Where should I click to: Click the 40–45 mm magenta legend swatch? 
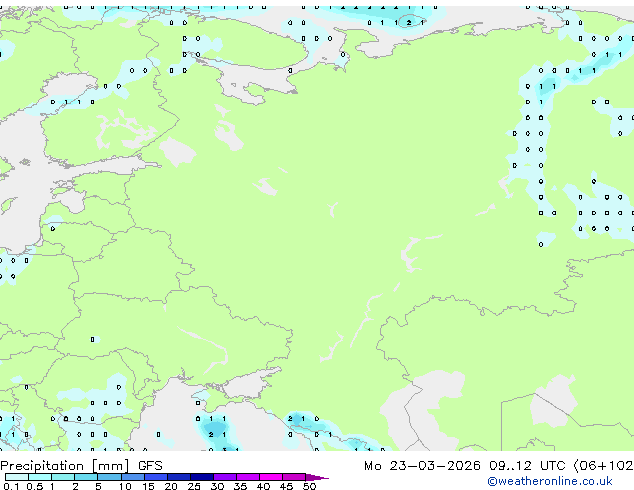(x=271, y=477)
